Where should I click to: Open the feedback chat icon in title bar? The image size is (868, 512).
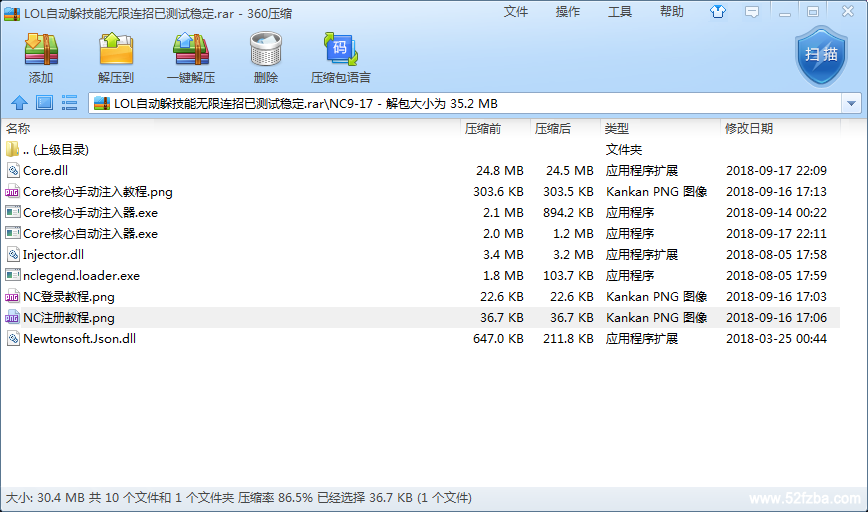coord(752,12)
